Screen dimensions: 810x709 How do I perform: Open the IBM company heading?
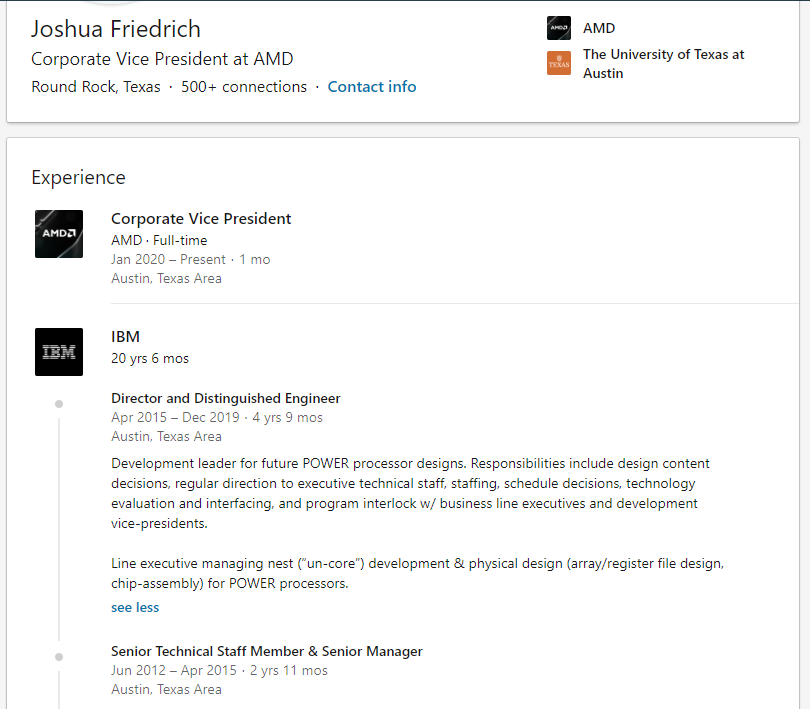[126, 337]
